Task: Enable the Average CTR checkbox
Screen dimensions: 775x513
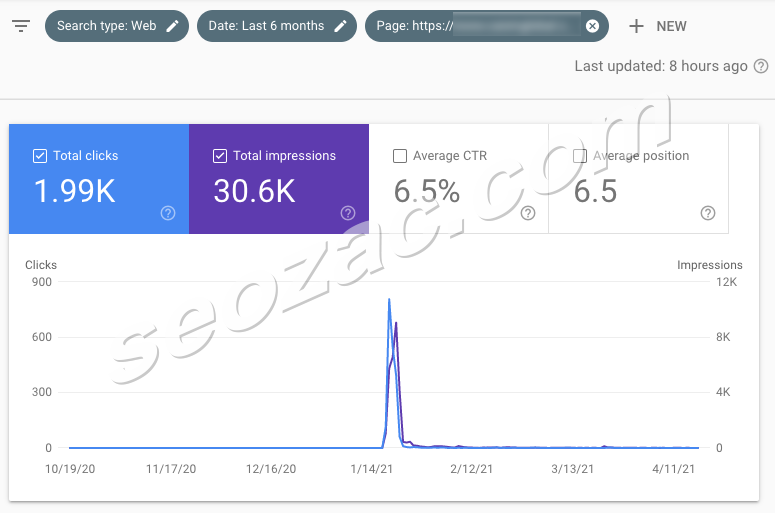Action: (399, 156)
